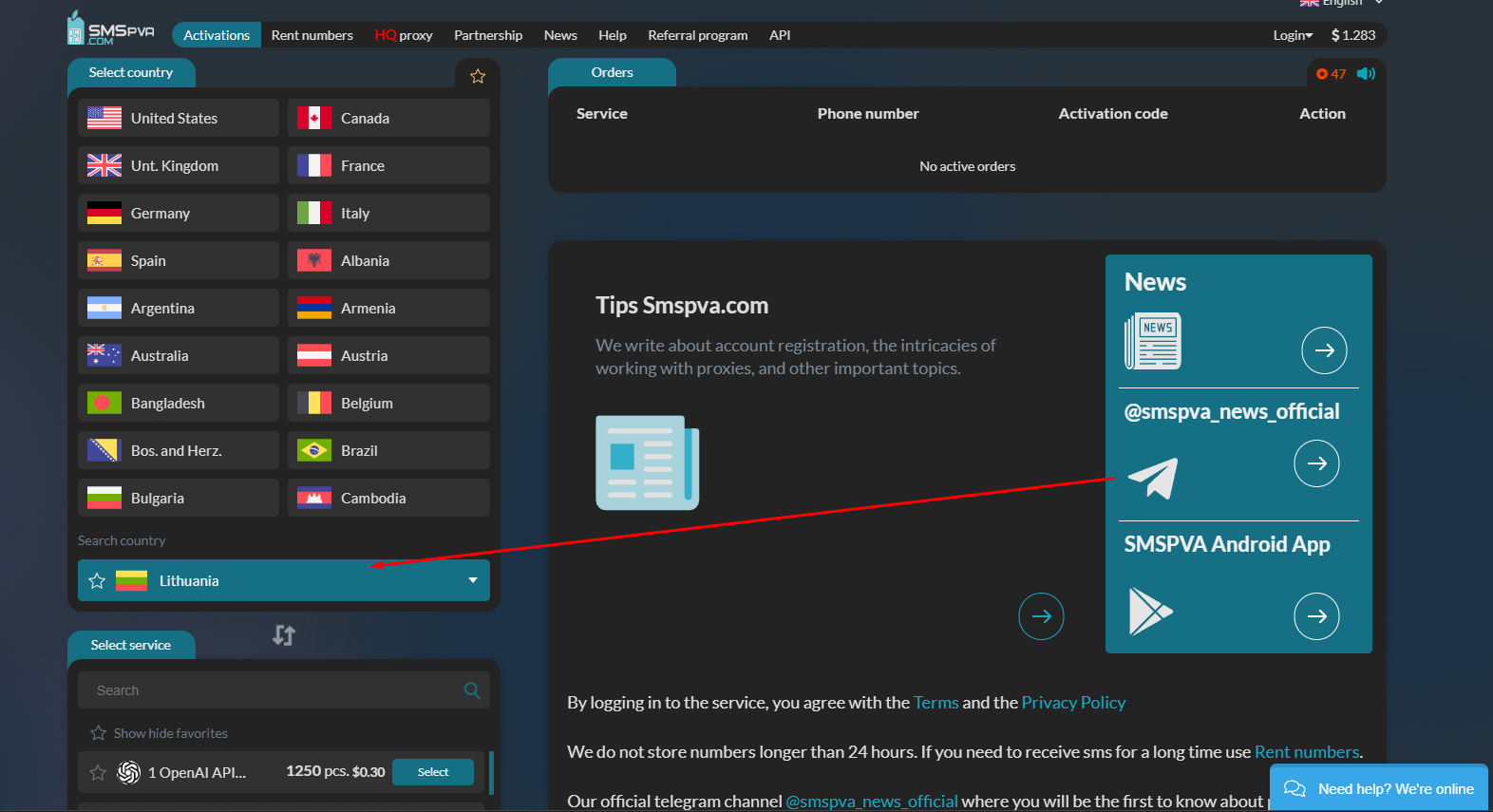
Task: Click the United Kingdom flag icon
Action: click(x=104, y=165)
